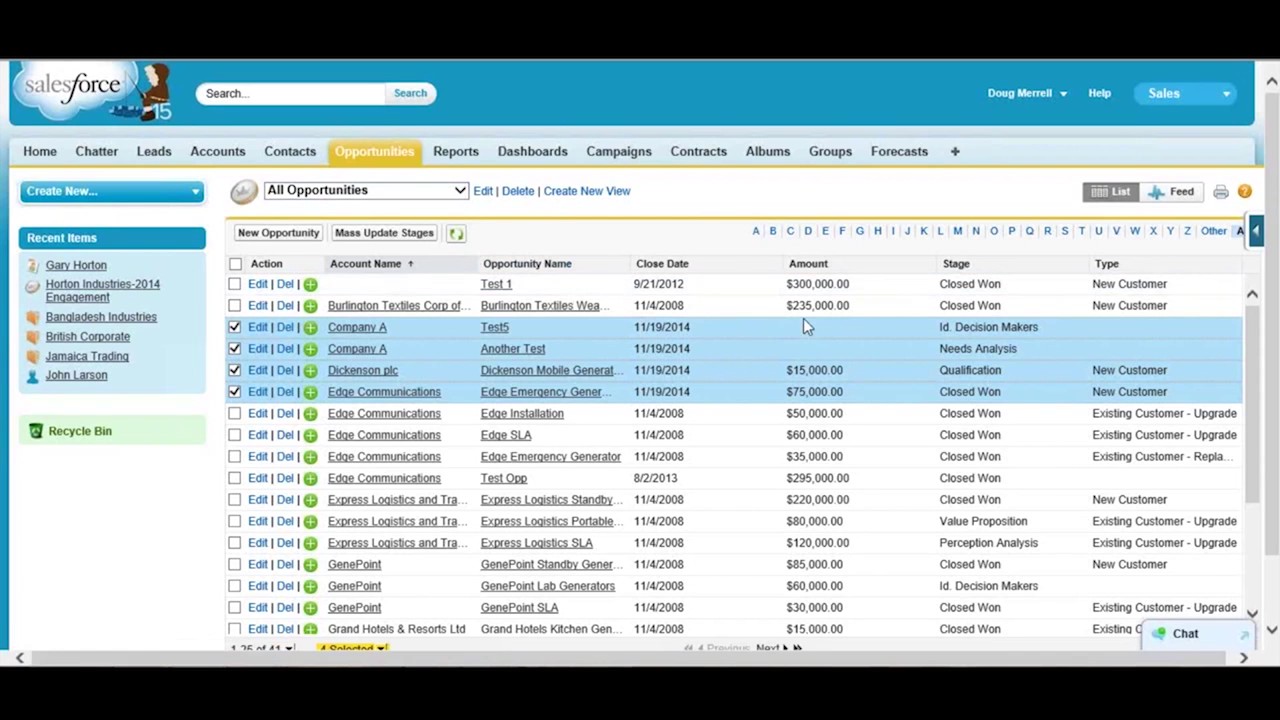1280x720 pixels.
Task: Click the page scroll-down arrow at far right
Action: coord(1272,630)
